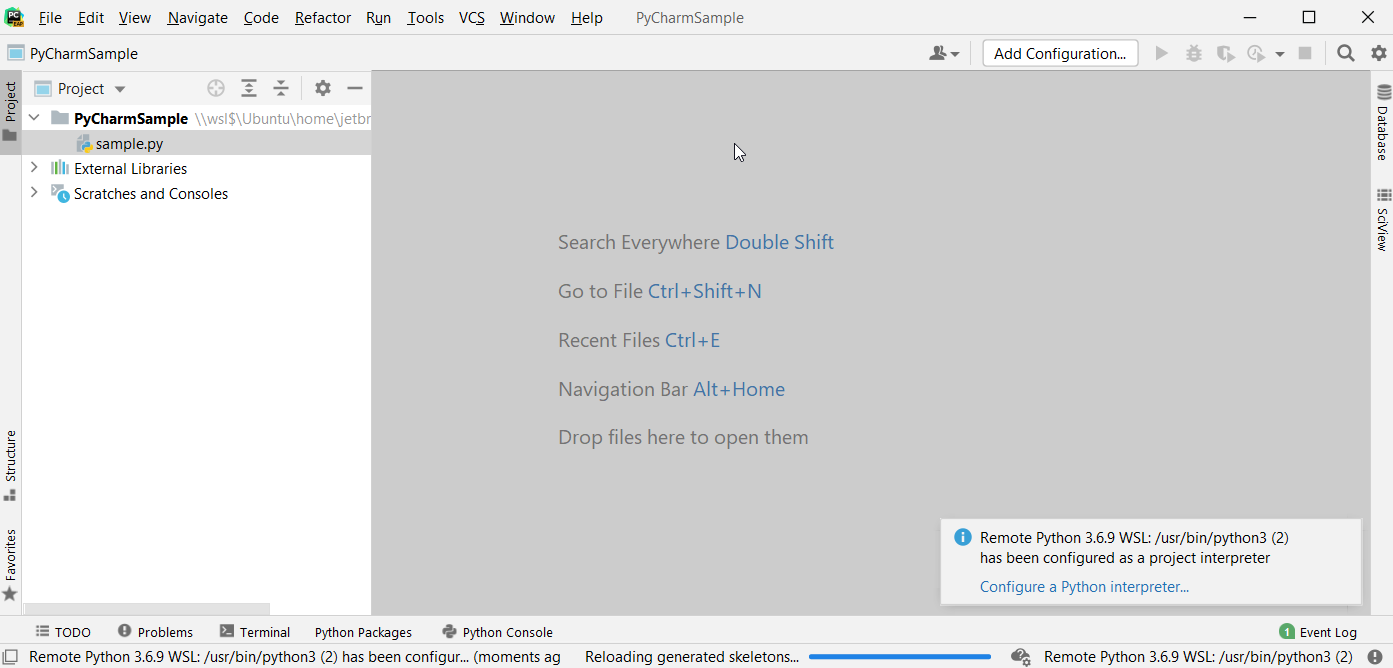Click the skeletons reloading progress bar
Viewport: 1393px width, 668px height.
click(x=900, y=657)
